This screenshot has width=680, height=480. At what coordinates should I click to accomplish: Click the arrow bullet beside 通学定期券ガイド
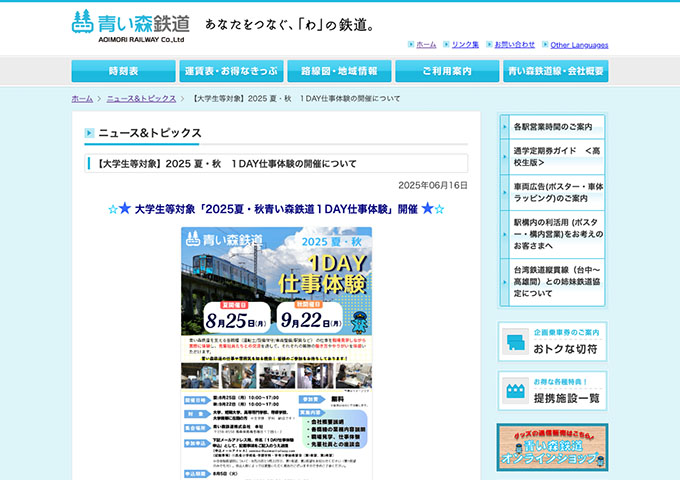click(x=505, y=157)
